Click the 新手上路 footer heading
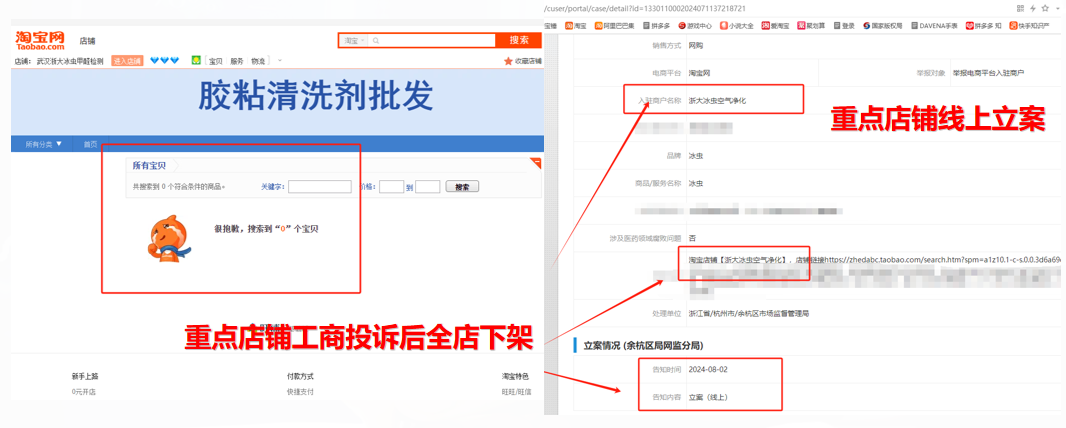The height and width of the screenshot is (428, 1066). tap(85, 376)
